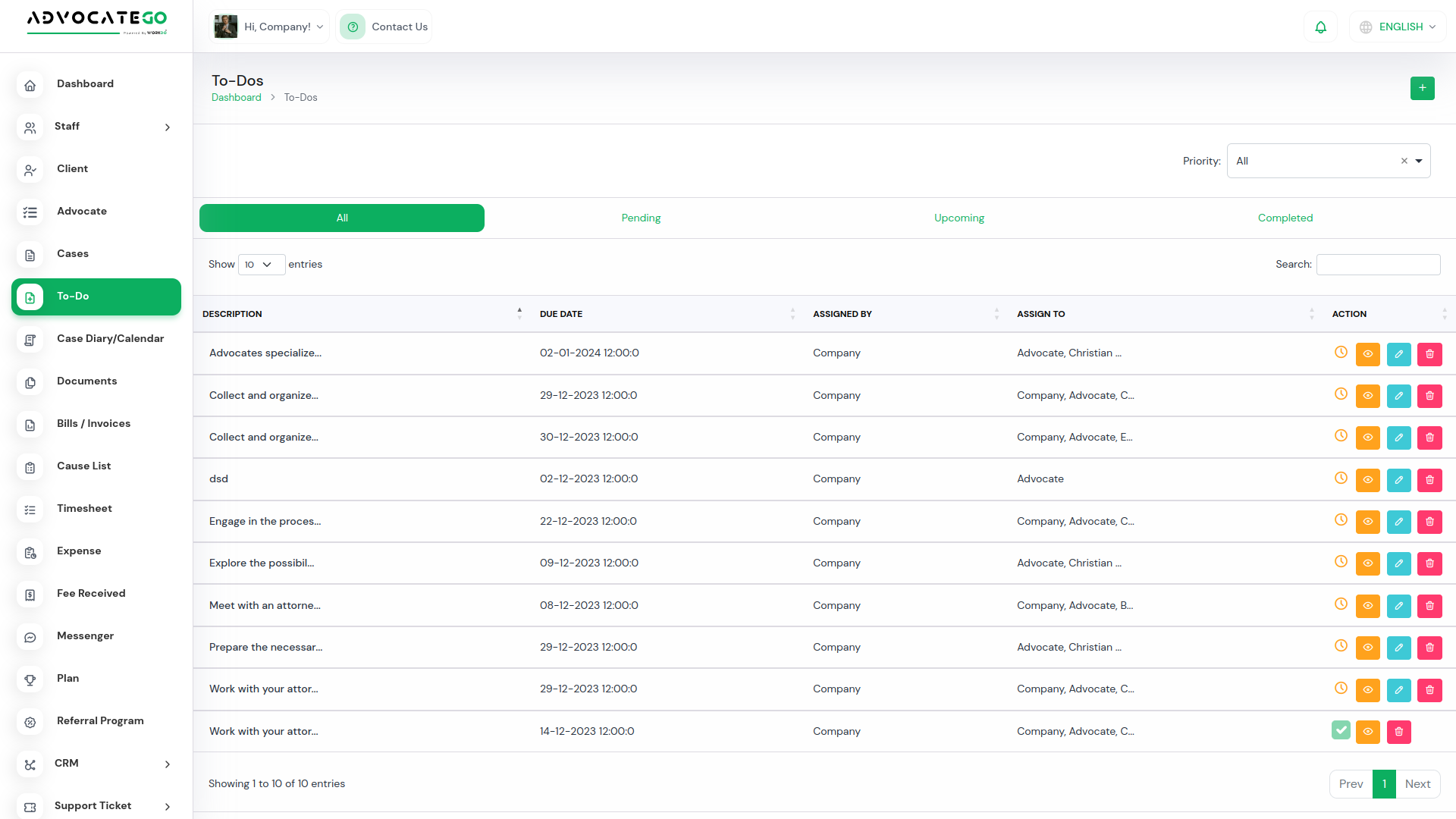Image resolution: width=1456 pixels, height=819 pixels.
Task: Delete the last 'Work with your attor...' to-do
Action: point(1398,732)
